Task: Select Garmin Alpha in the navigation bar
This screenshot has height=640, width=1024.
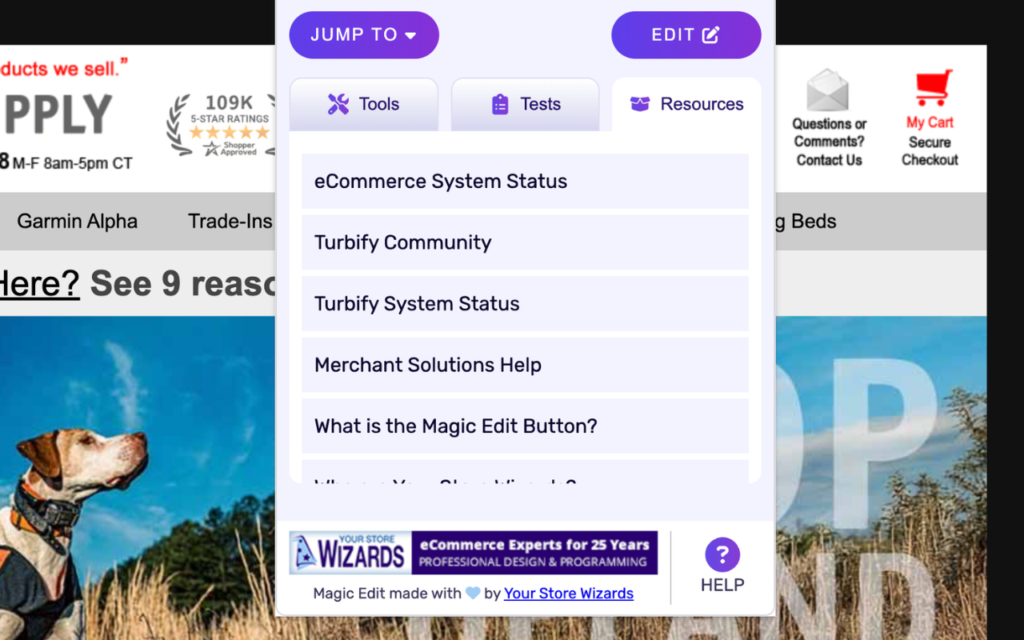Action: (x=77, y=221)
